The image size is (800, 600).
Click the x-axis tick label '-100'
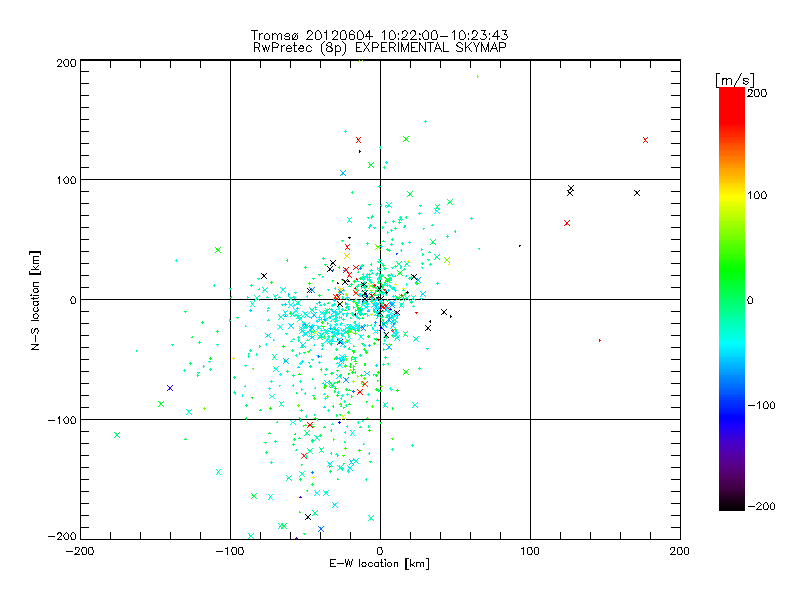coord(230,551)
